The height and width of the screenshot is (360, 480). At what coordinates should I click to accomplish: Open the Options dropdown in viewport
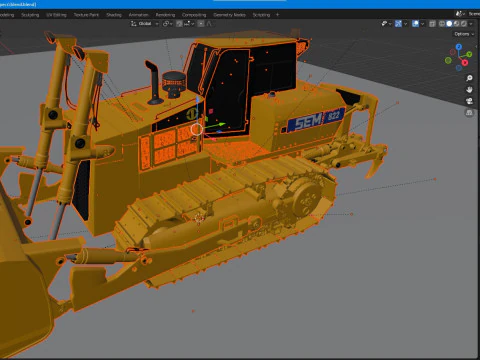(464, 34)
